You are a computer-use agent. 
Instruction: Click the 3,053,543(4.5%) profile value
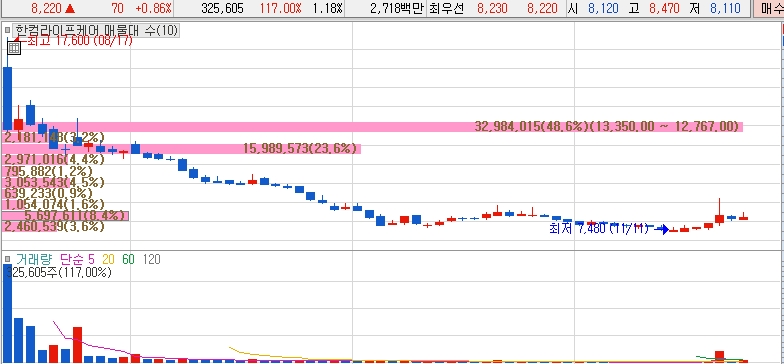[54, 182]
